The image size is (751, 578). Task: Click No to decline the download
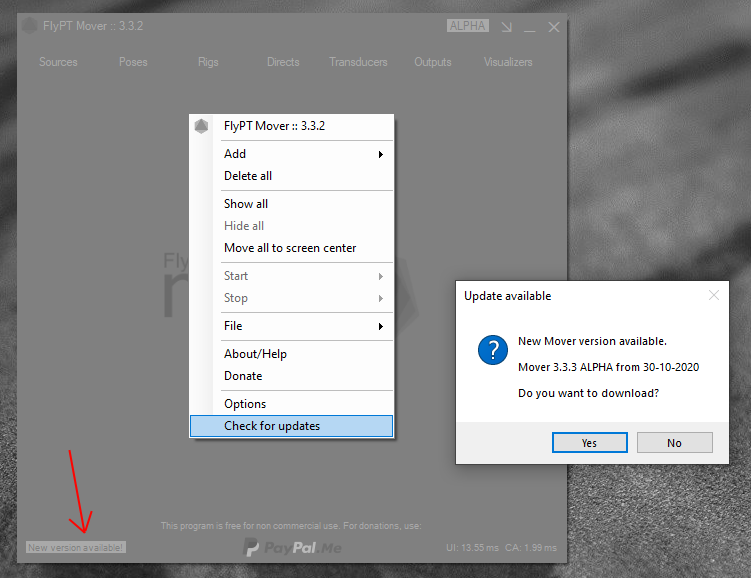click(674, 442)
